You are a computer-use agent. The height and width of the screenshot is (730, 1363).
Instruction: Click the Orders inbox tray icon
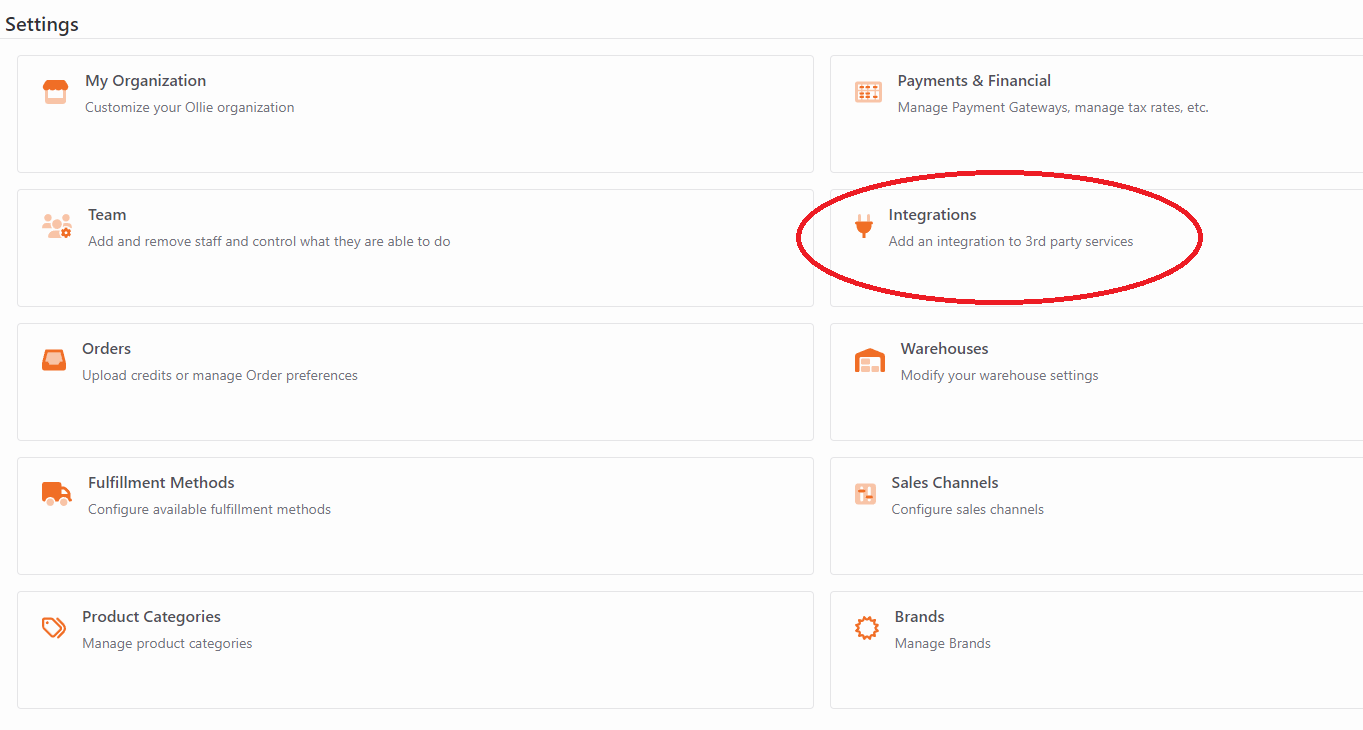click(54, 360)
